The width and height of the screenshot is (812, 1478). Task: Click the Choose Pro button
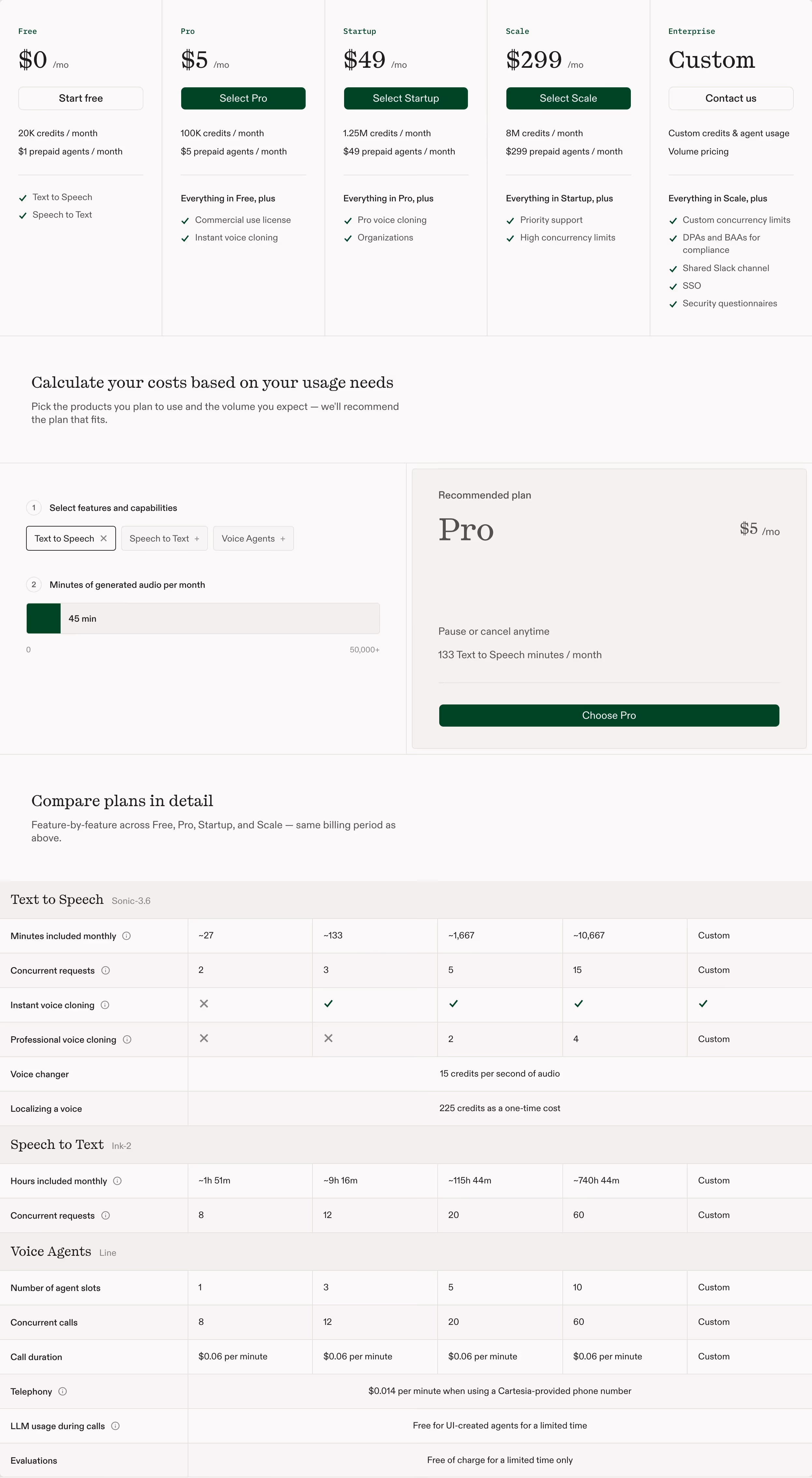coord(609,716)
